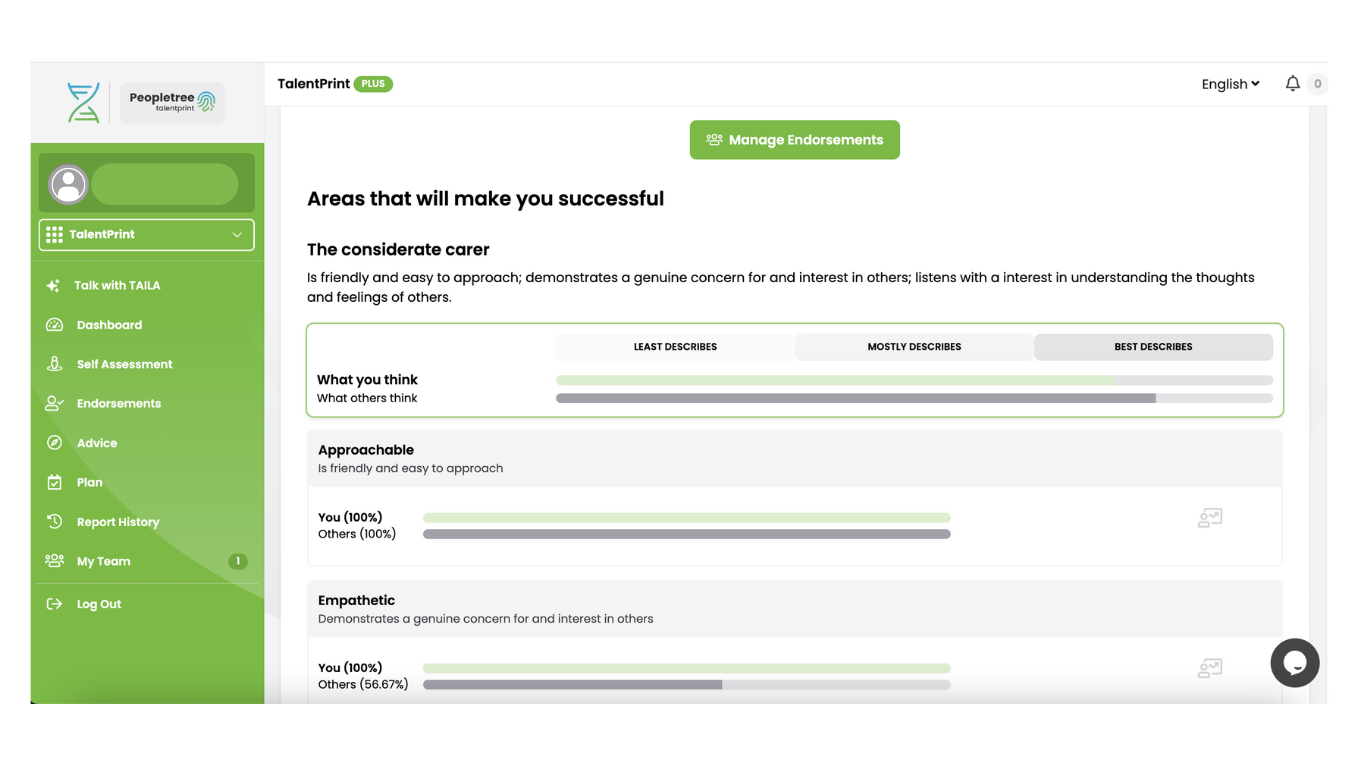Select the Talk with TAILA sparkle icon
Screen dimensions: 1366x768
[54, 285]
